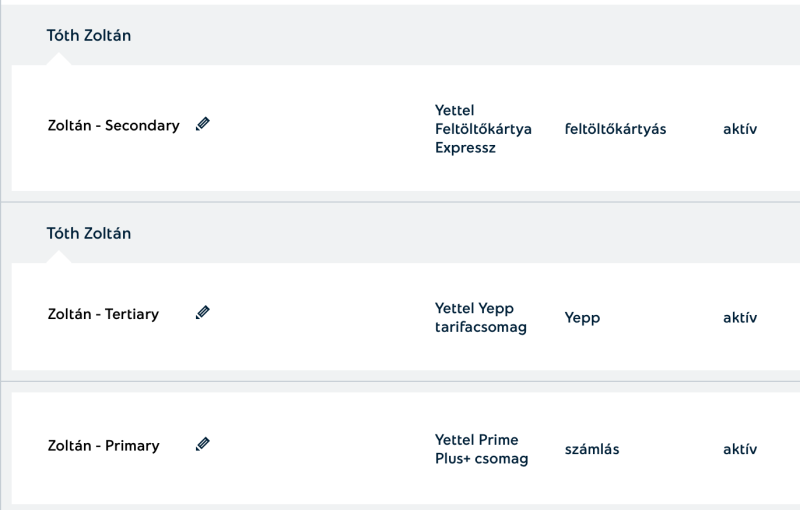800x510 pixels.
Task: Click aktív status in the Primary row
Action: (740, 449)
